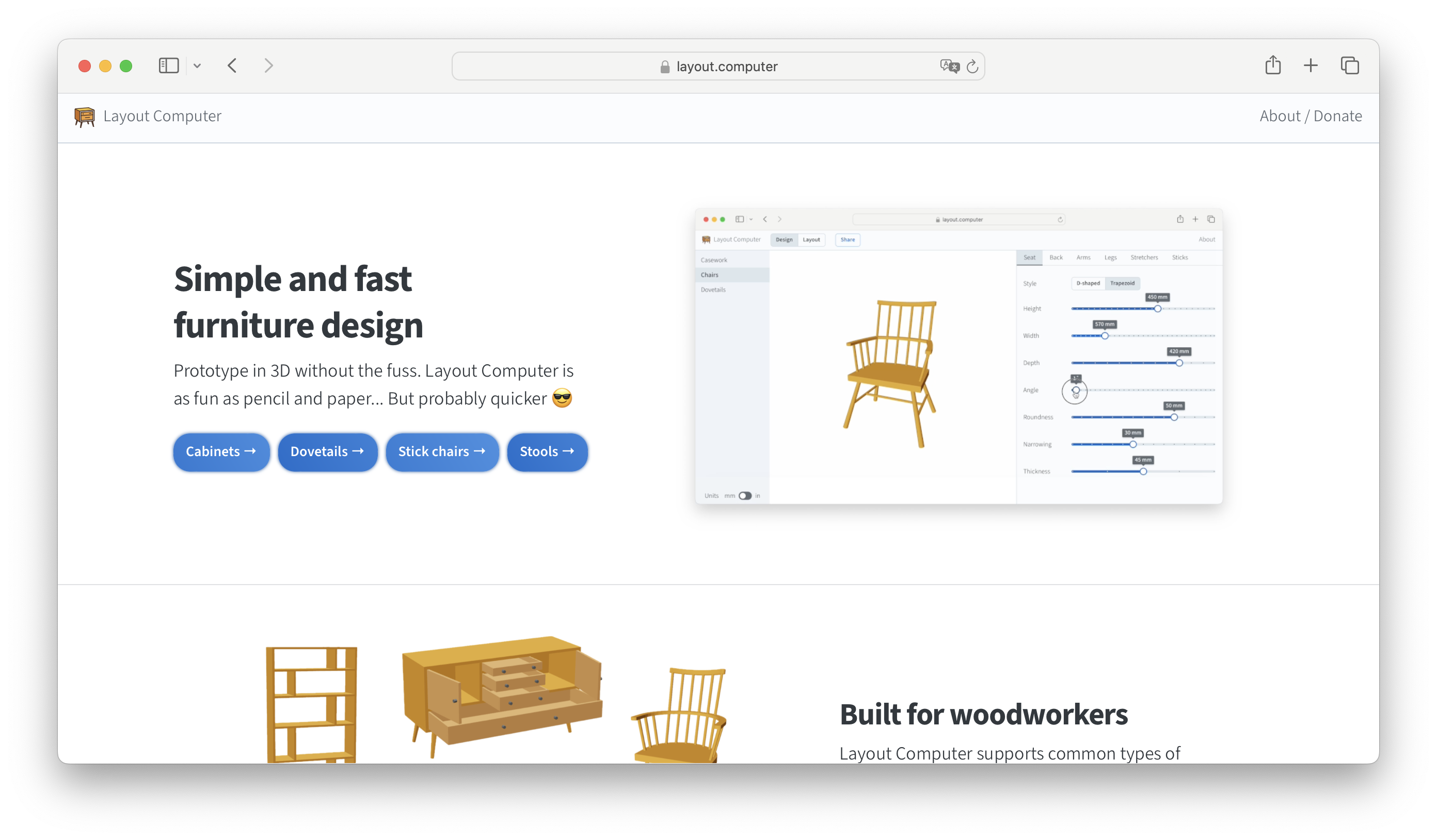Show tab overview icon
1437x840 pixels.
(x=1349, y=66)
